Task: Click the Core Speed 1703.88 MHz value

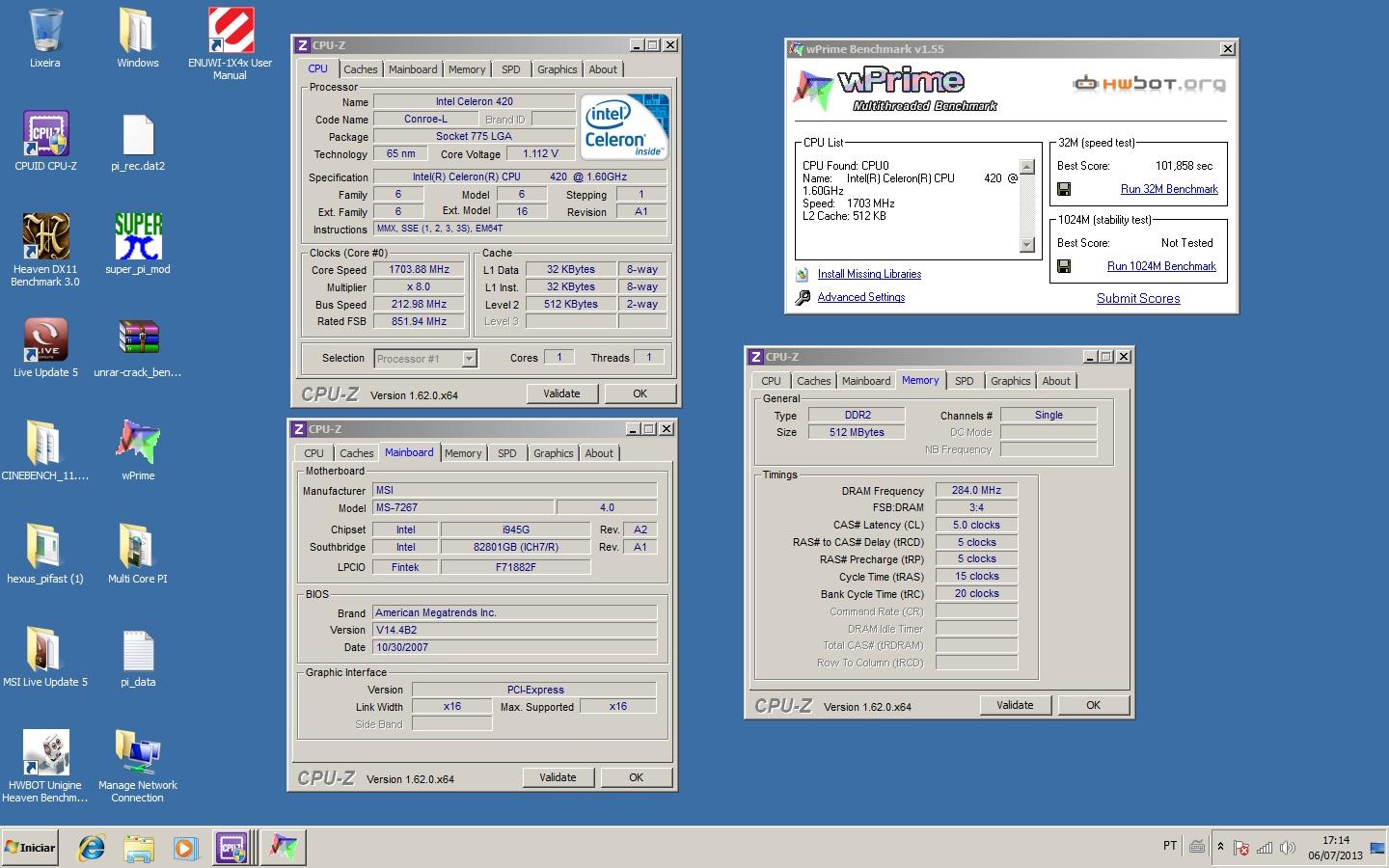Action: (x=419, y=270)
